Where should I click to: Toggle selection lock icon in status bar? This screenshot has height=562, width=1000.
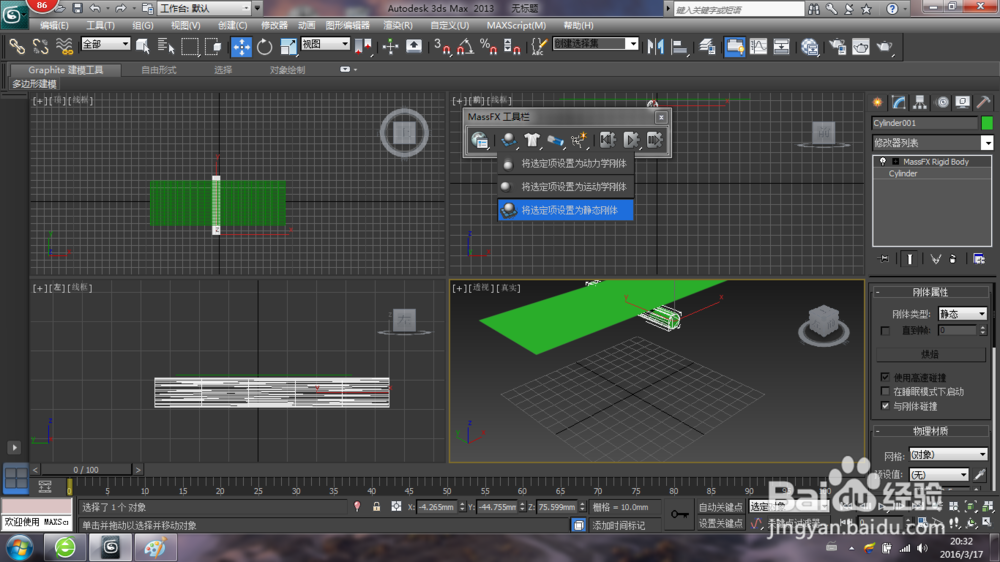tap(376, 507)
